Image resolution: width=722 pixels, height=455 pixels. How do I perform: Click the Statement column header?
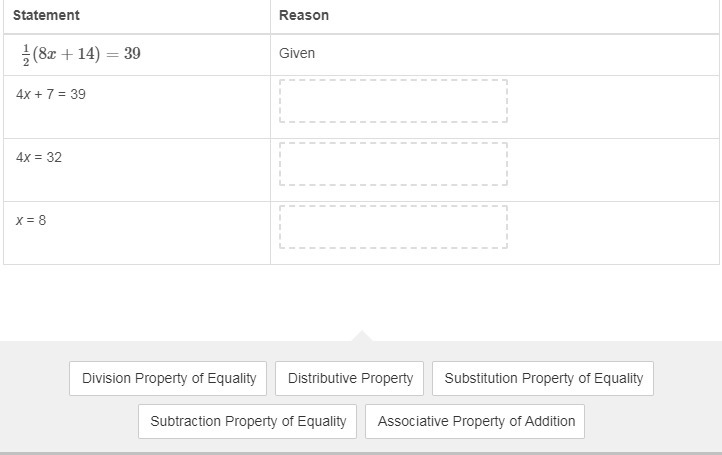point(46,15)
